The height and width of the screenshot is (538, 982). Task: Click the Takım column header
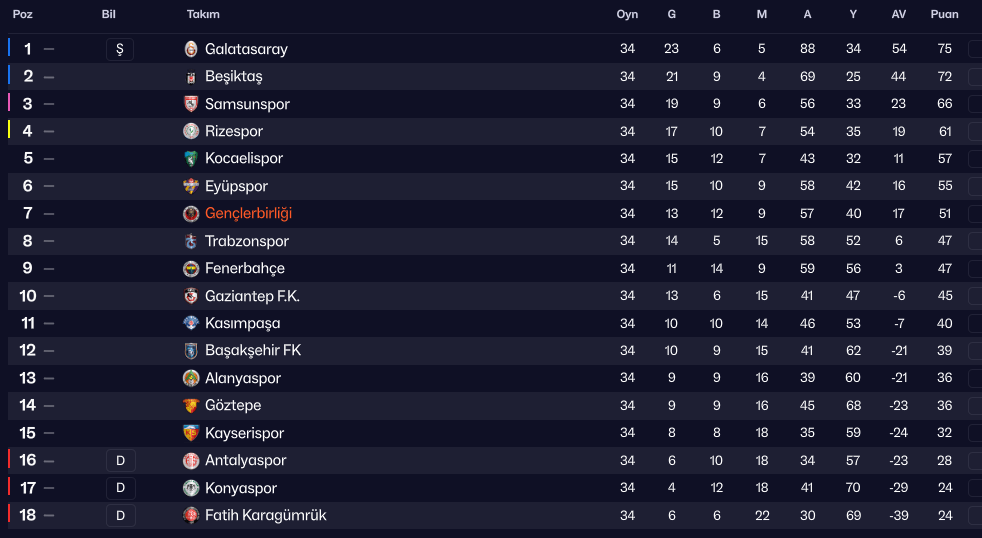click(203, 15)
